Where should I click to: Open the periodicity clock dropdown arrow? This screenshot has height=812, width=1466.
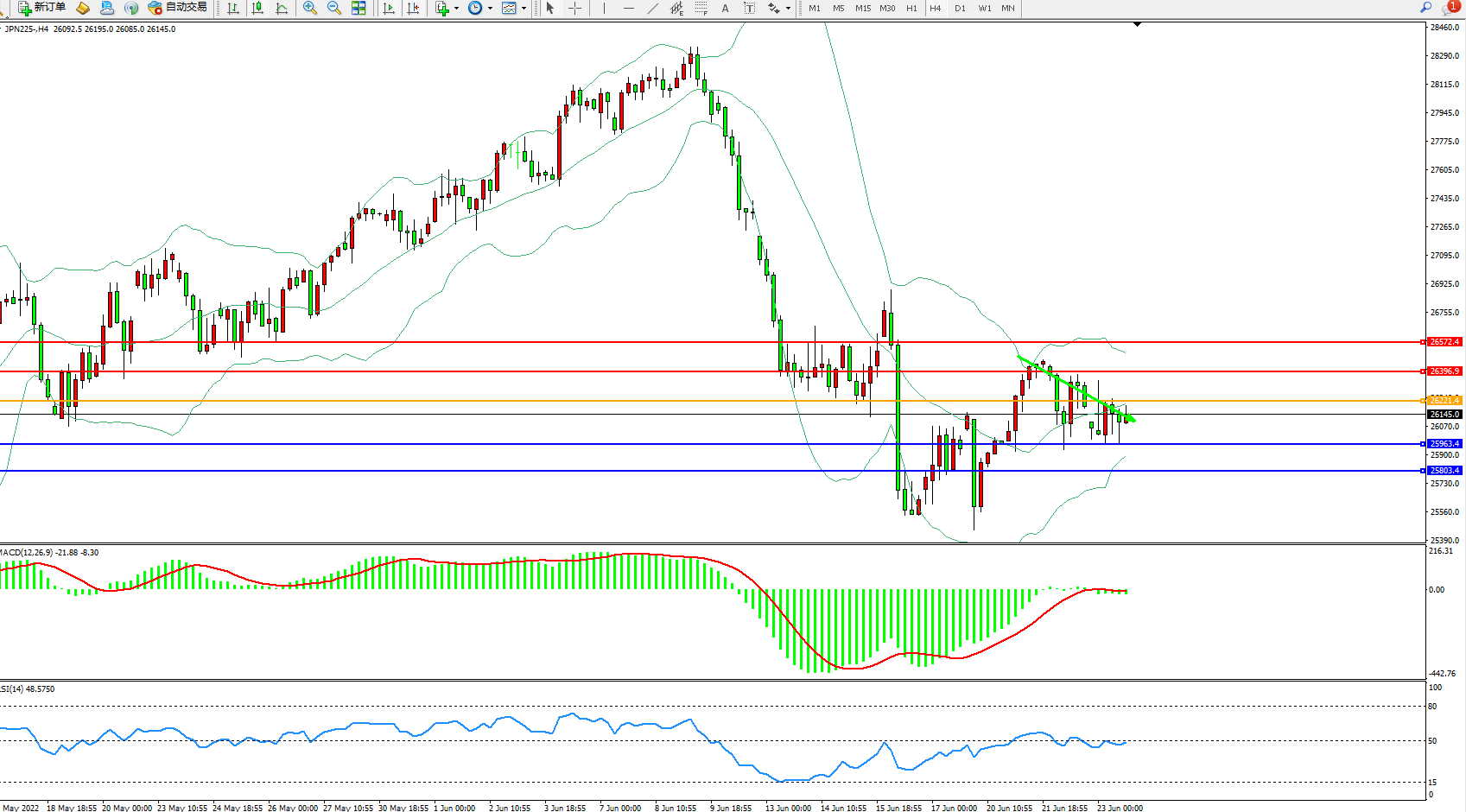tap(490, 8)
